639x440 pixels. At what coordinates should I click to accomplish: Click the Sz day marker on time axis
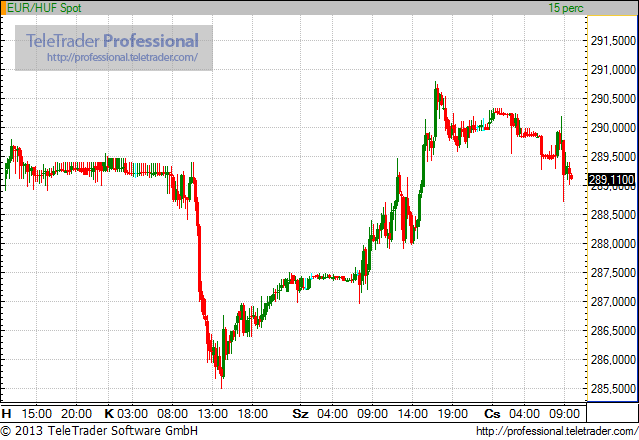pyautogui.click(x=300, y=414)
